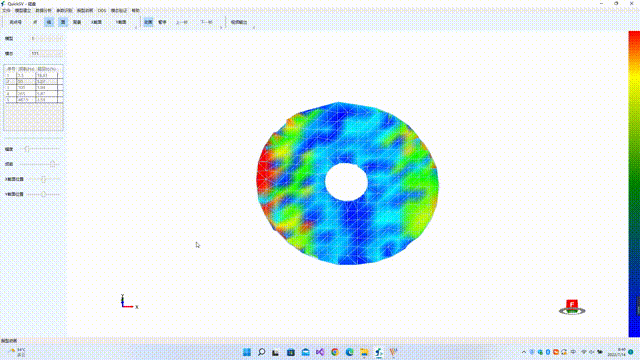Viewport: 640px width, 360px height.
Task: Open the model number combo box
Action: (x=47, y=38)
